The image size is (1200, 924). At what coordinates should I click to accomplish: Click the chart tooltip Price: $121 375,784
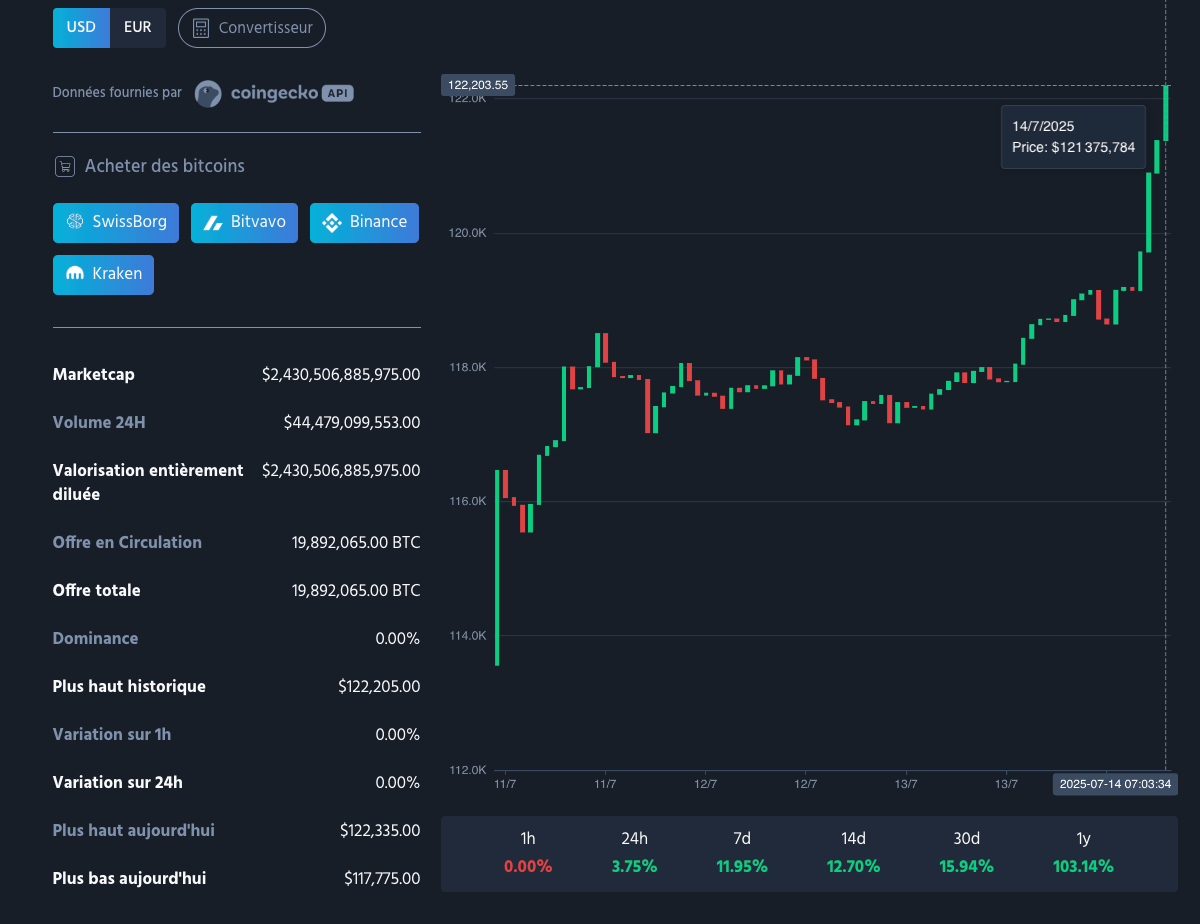point(1073,147)
